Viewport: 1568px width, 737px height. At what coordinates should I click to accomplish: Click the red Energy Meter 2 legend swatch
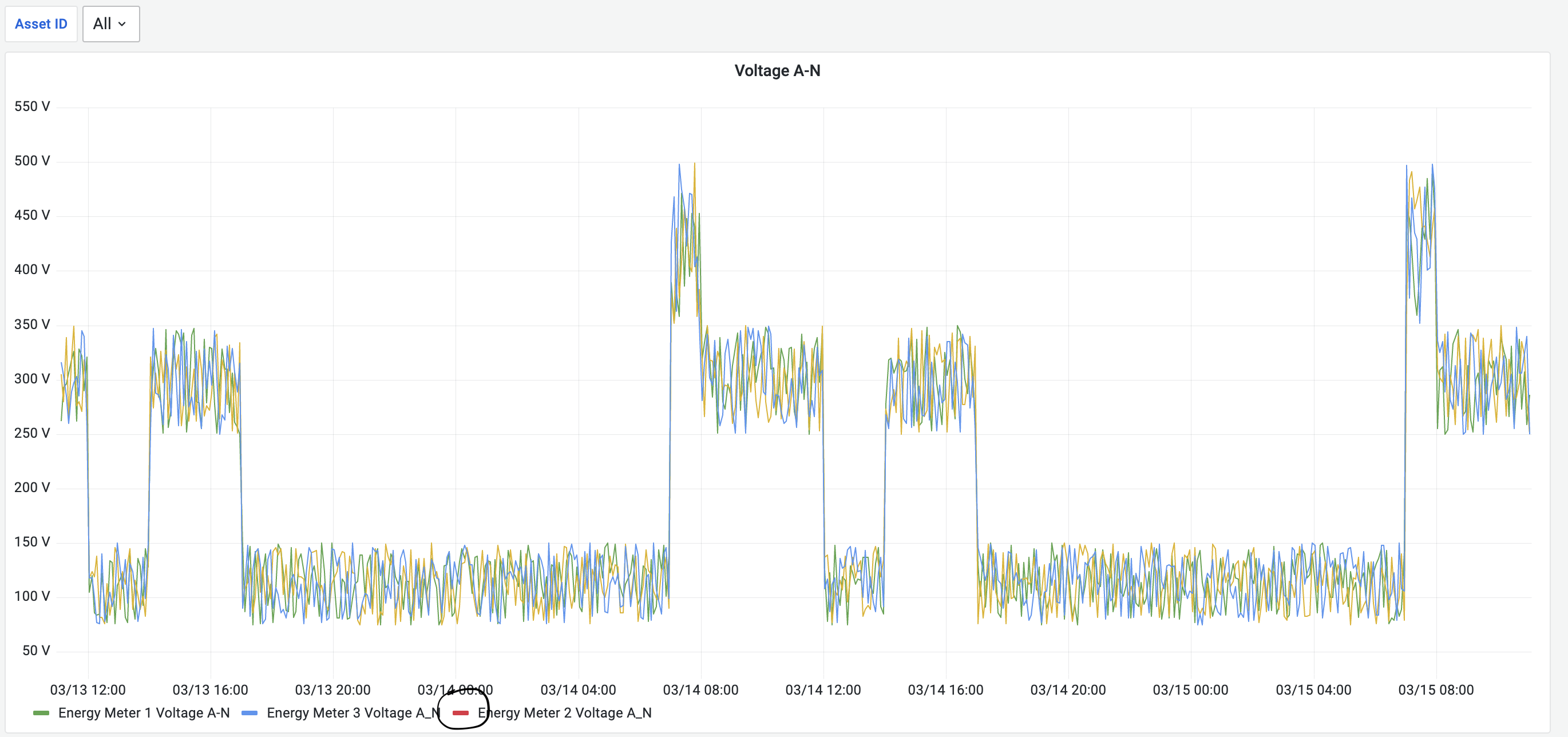tap(461, 712)
